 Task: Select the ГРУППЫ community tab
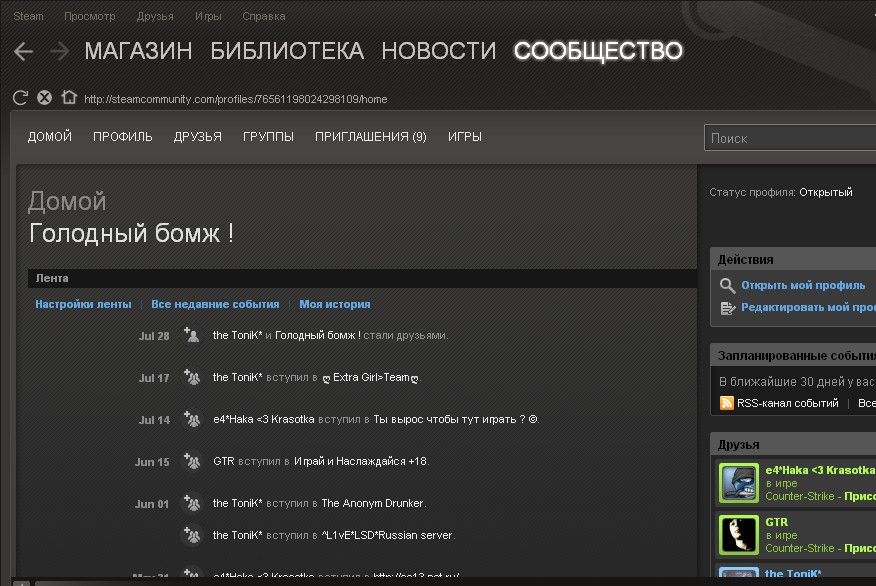(x=268, y=137)
